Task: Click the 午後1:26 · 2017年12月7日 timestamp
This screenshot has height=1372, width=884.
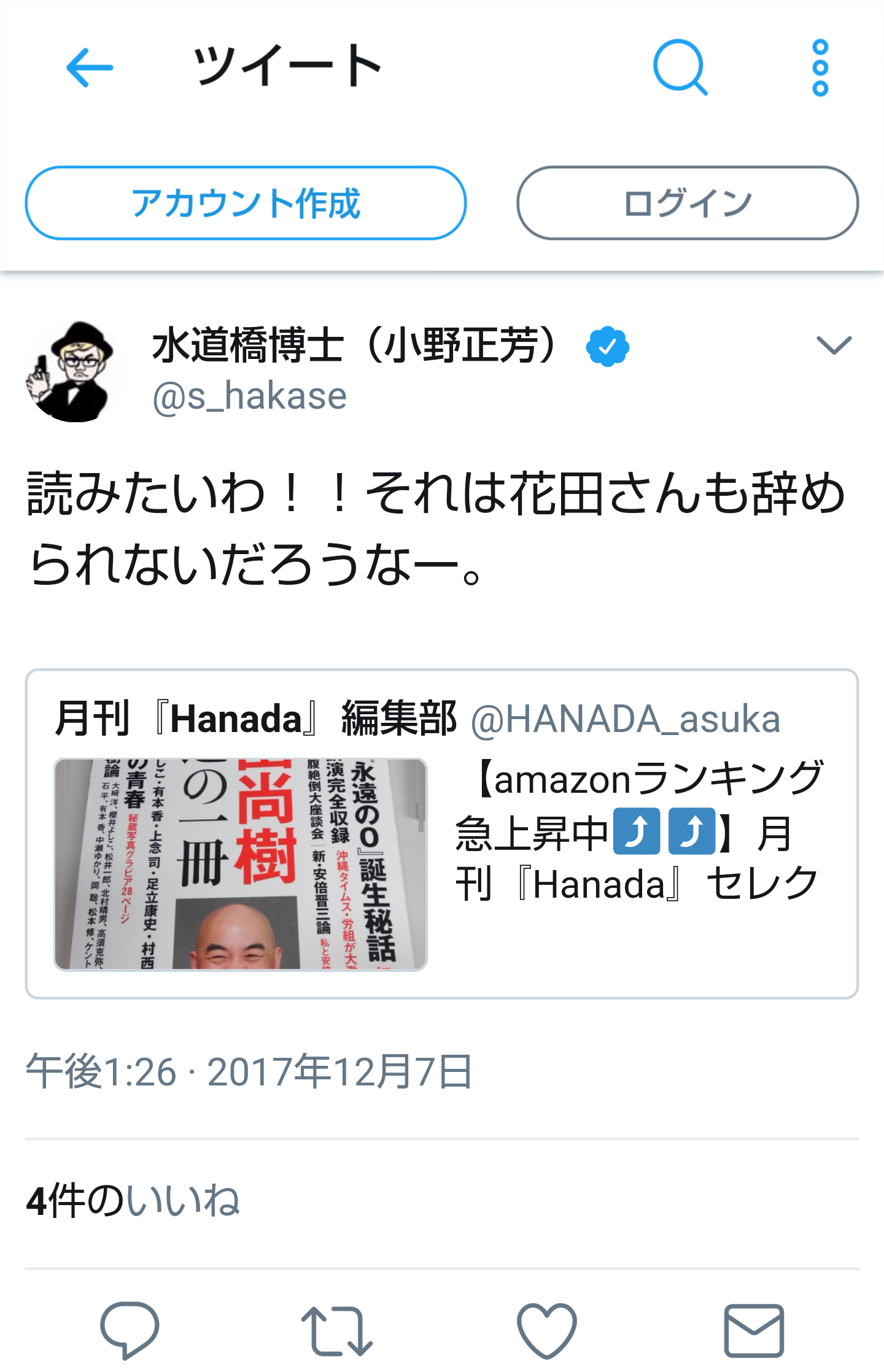Action: pyautogui.click(x=249, y=1072)
